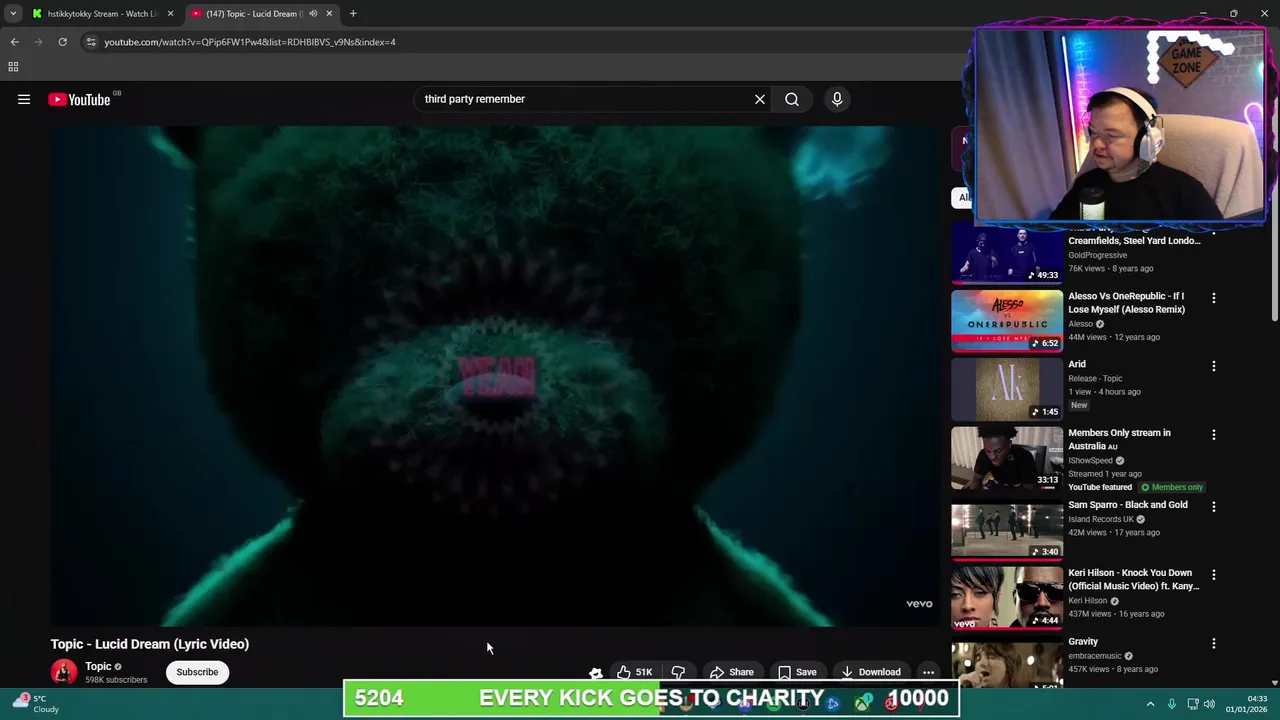Click the video player to pause
This screenshot has width=1280, height=720.
[x=495, y=375]
